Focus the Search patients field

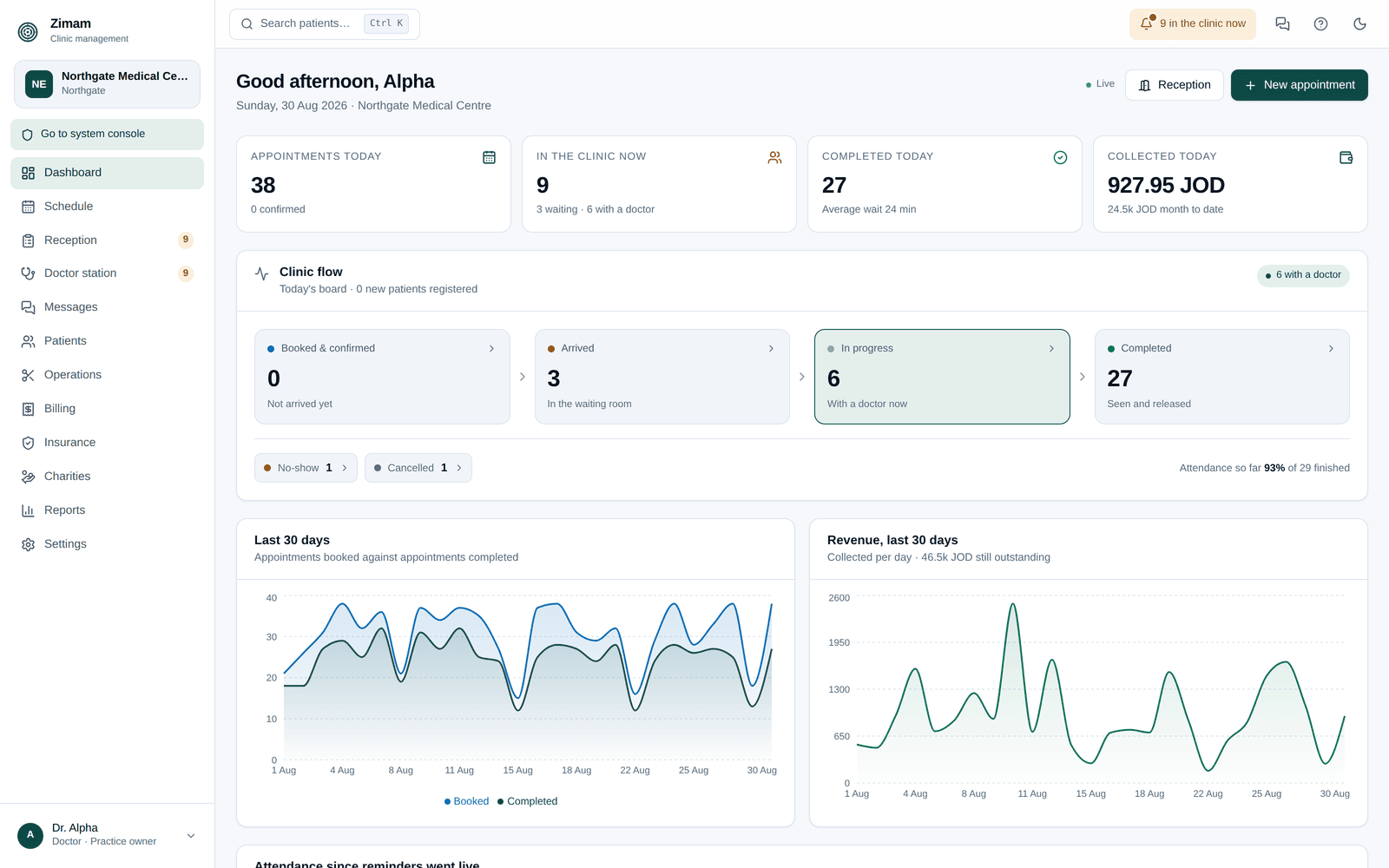pos(325,24)
